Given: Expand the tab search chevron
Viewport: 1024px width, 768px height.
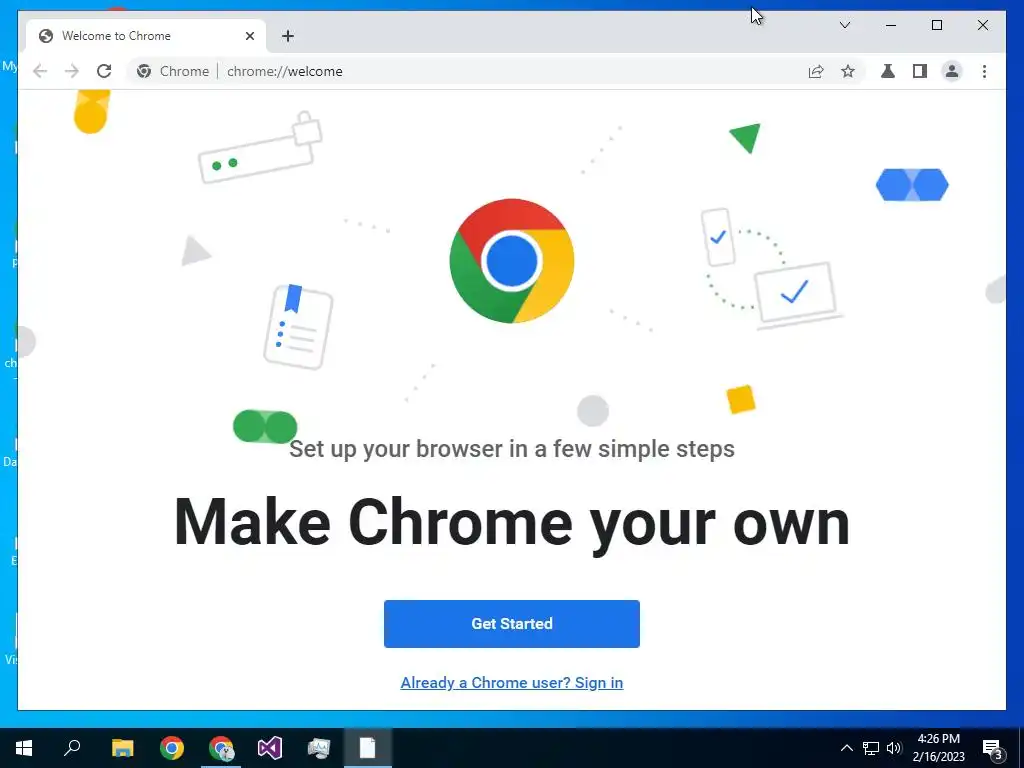Looking at the screenshot, I should click(x=844, y=25).
